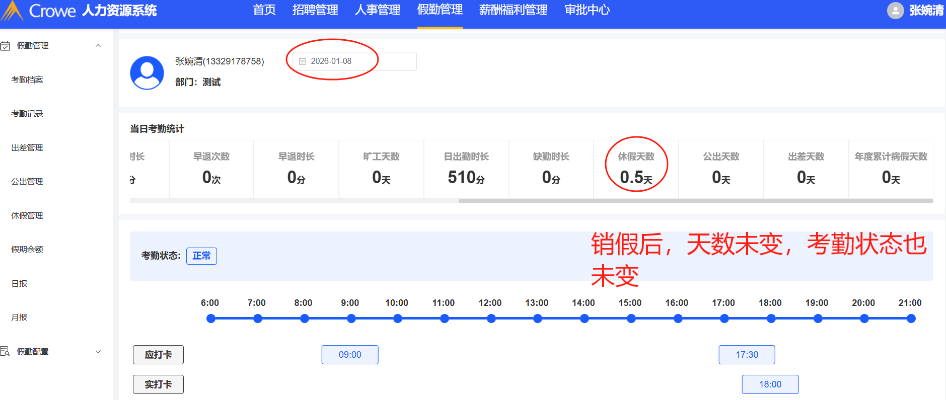Click the 实打卡 button
946x400 pixels.
point(158,384)
